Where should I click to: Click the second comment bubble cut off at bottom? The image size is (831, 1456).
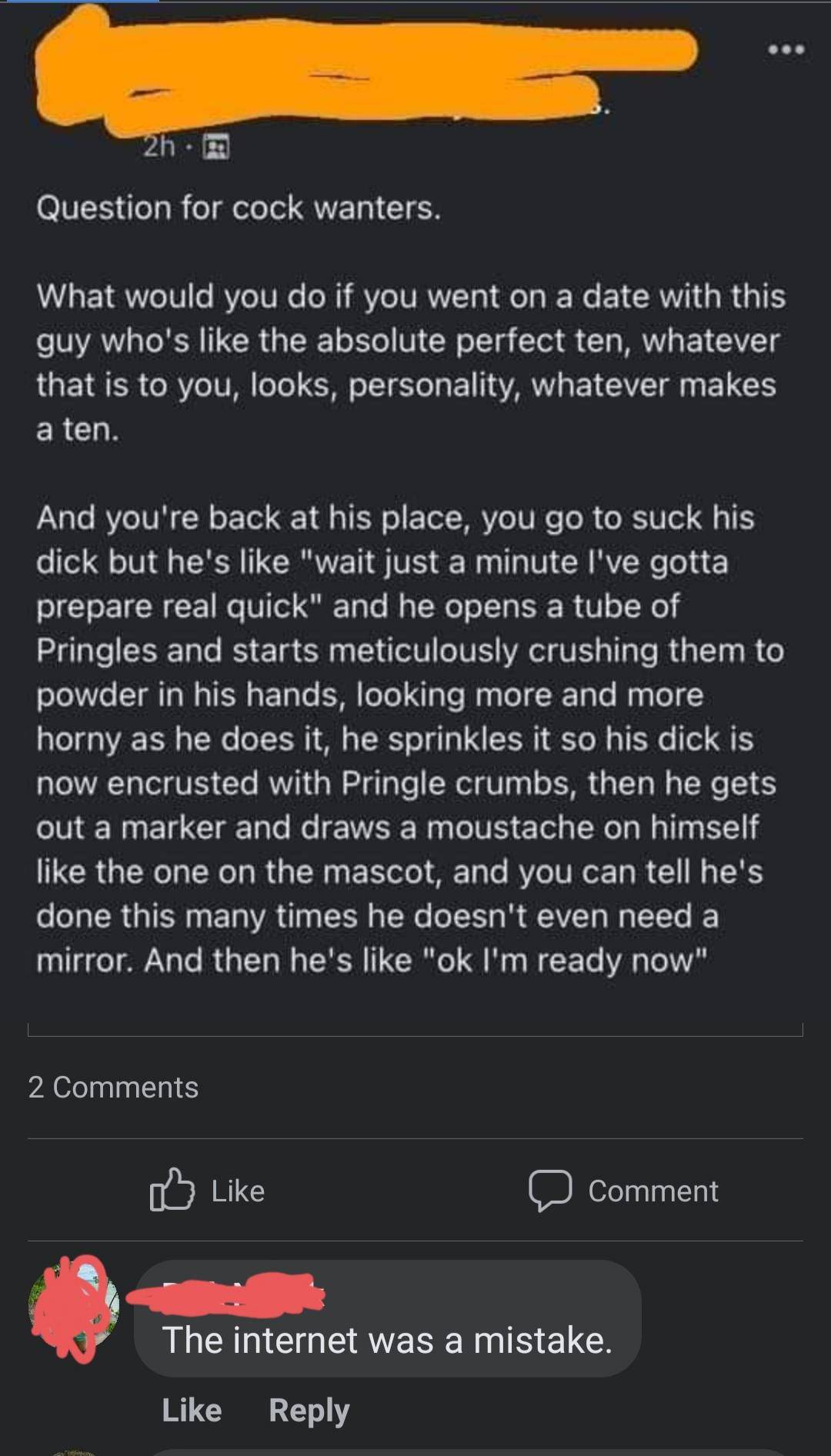(462, 1451)
